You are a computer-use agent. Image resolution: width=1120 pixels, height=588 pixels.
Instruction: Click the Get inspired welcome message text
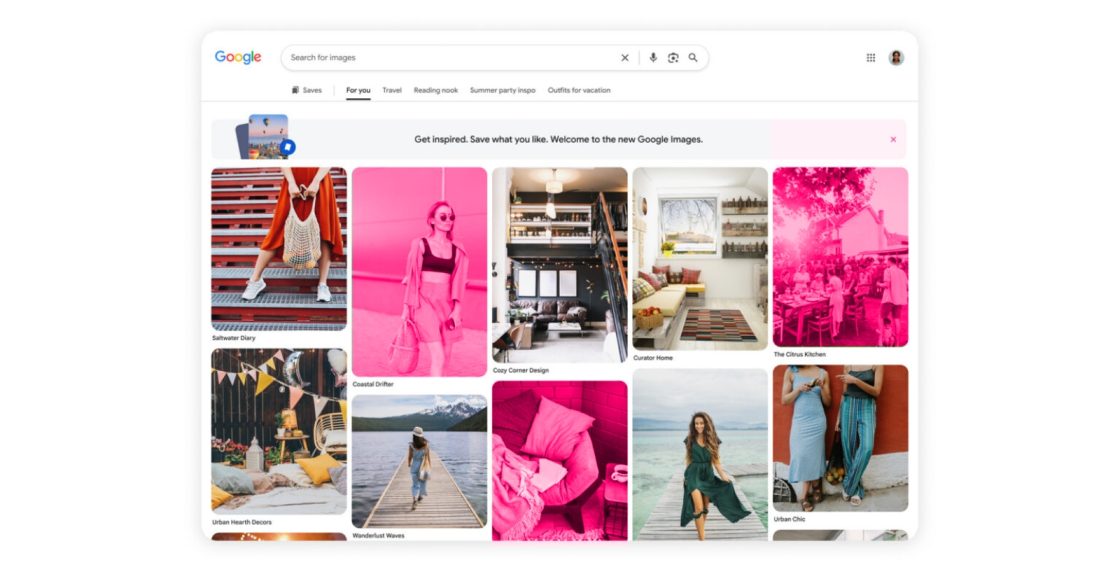click(559, 139)
